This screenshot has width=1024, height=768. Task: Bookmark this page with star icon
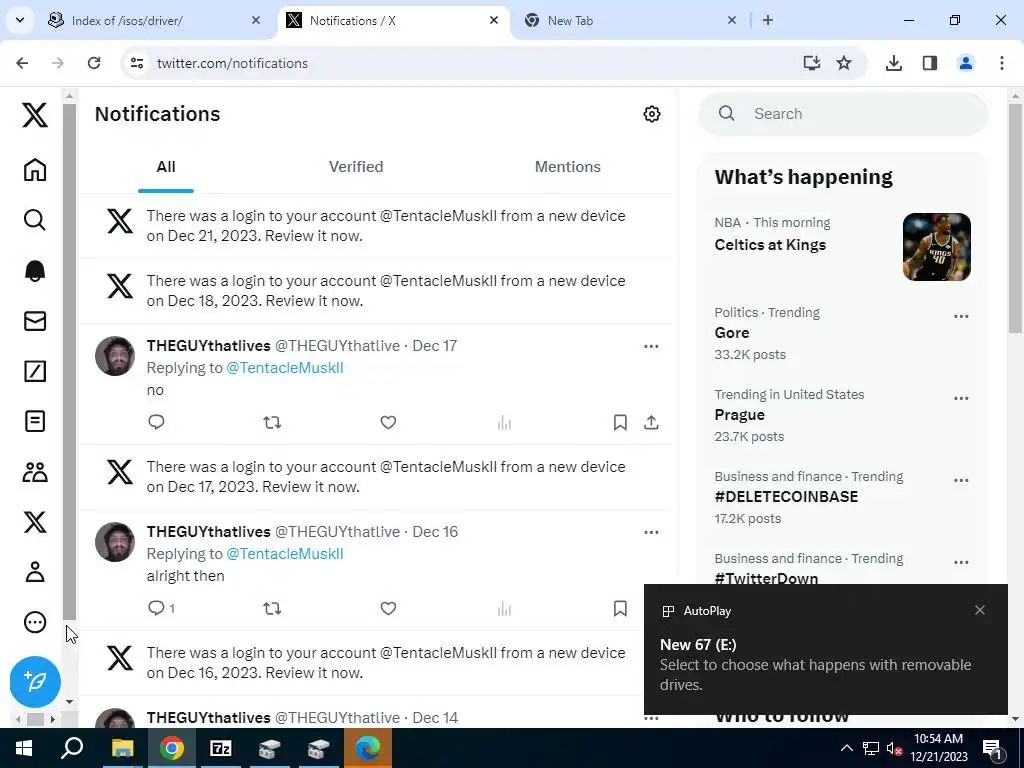[844, 63]
